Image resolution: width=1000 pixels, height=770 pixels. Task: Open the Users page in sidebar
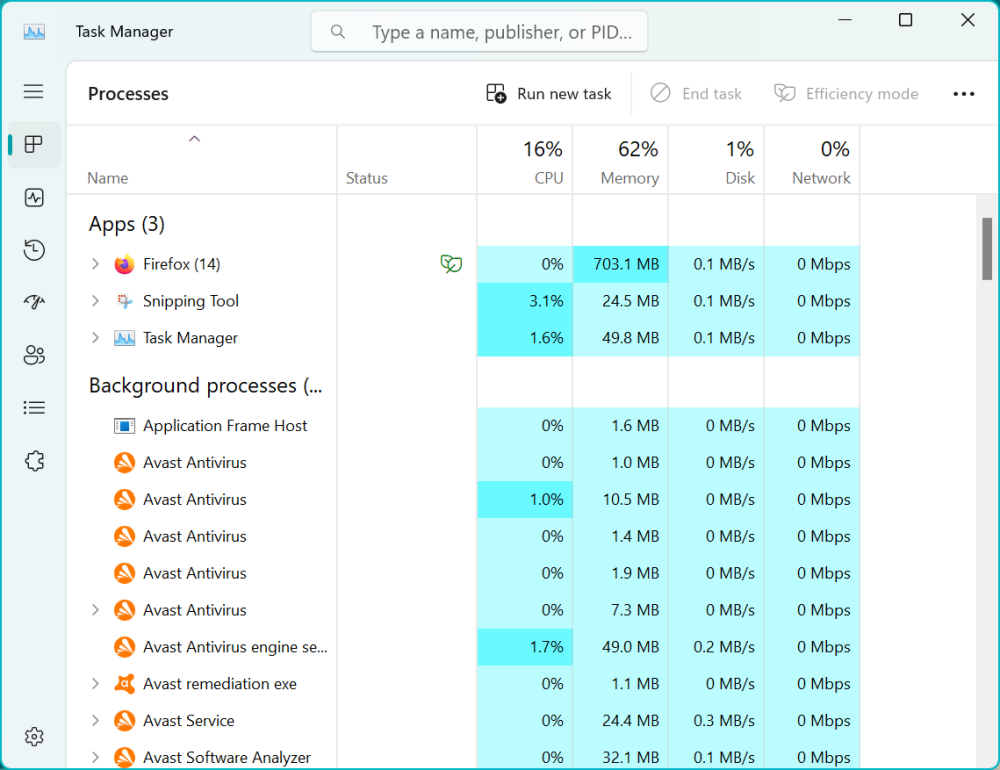(x=34, y=355)
